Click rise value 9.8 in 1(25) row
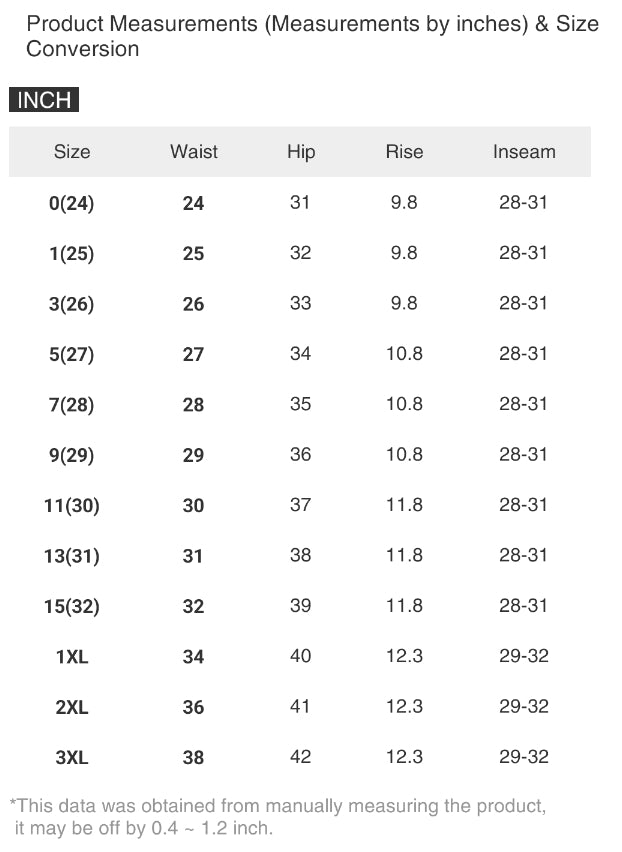The image size is (622, 852). 404,253
